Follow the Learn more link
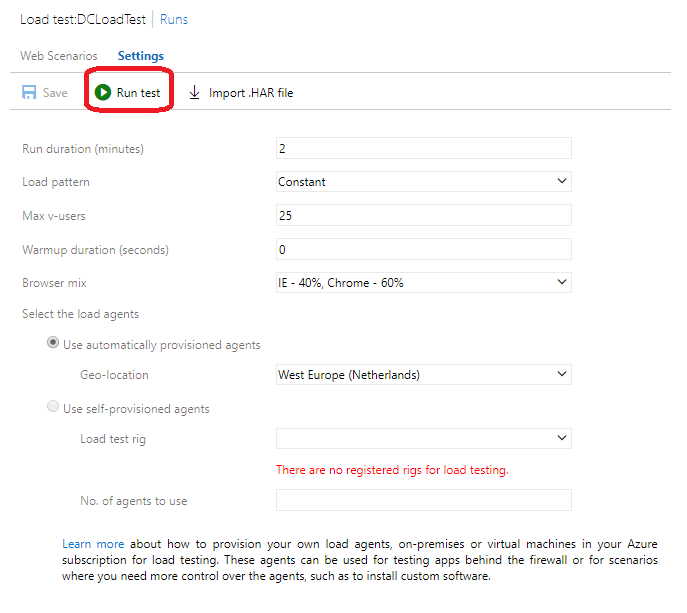 (x=93, y=544)
